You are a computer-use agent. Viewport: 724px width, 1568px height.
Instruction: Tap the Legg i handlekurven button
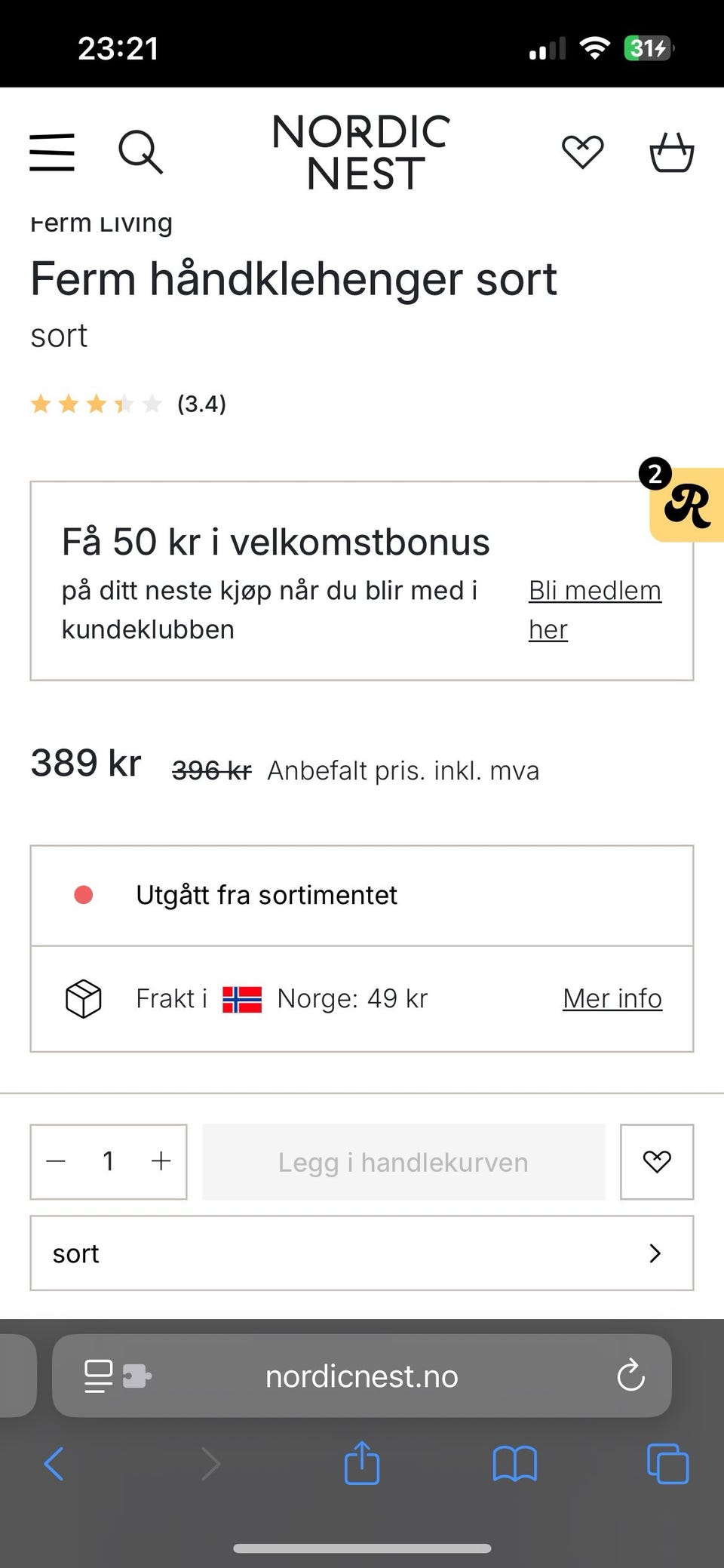[403, 1162]
